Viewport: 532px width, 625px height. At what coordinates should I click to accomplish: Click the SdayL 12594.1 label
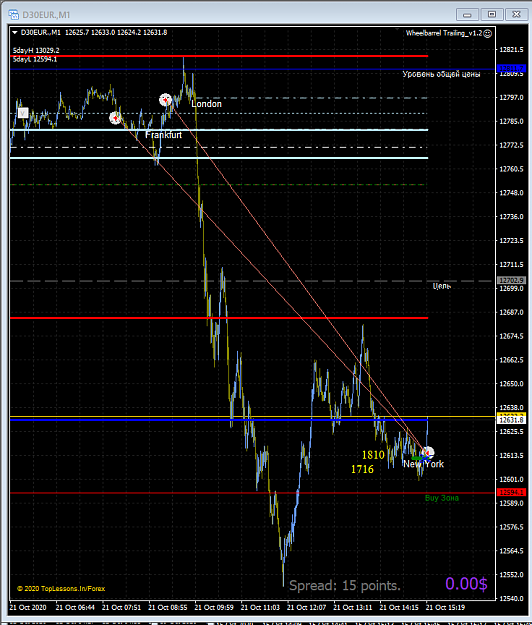(x=35, y=59)
